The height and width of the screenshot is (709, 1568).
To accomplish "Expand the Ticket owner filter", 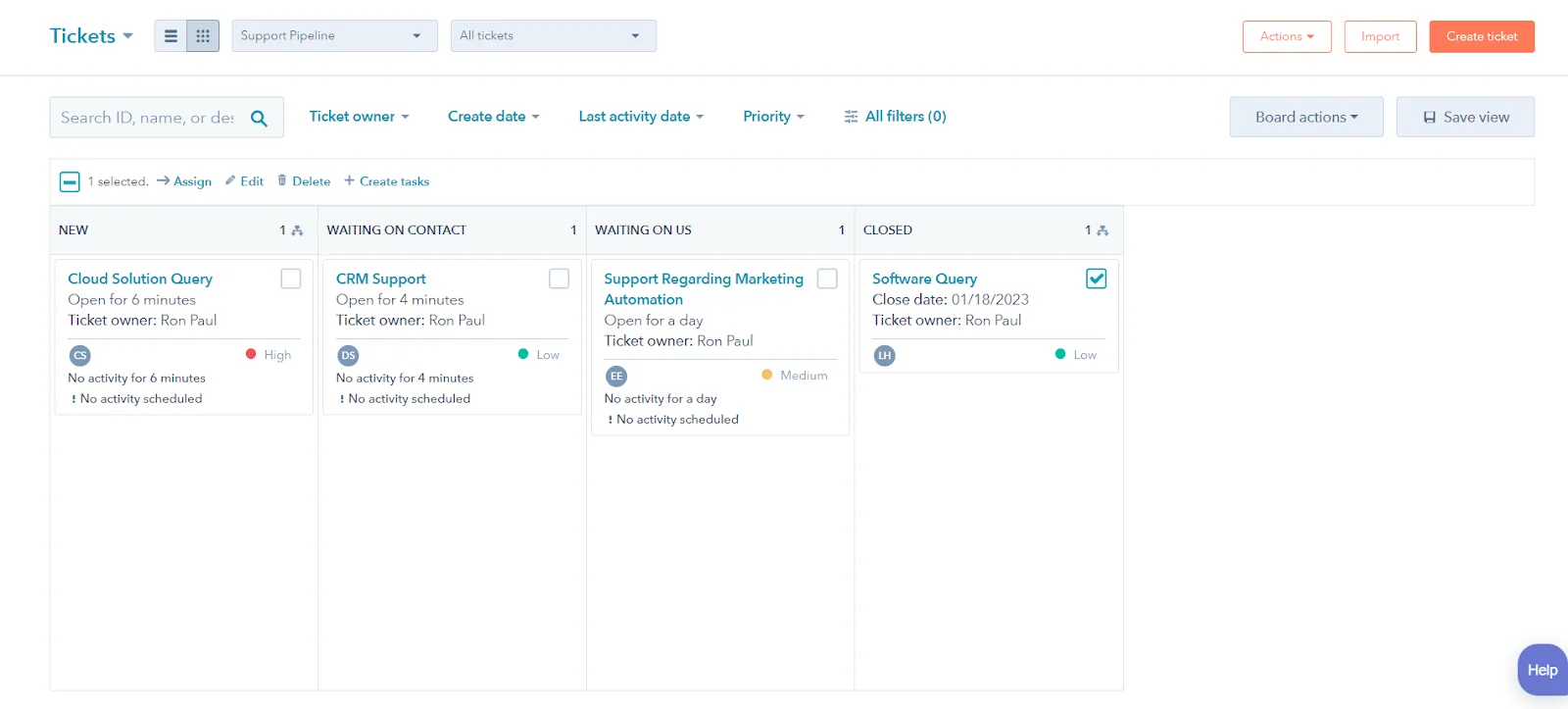I will coord(359,117).
